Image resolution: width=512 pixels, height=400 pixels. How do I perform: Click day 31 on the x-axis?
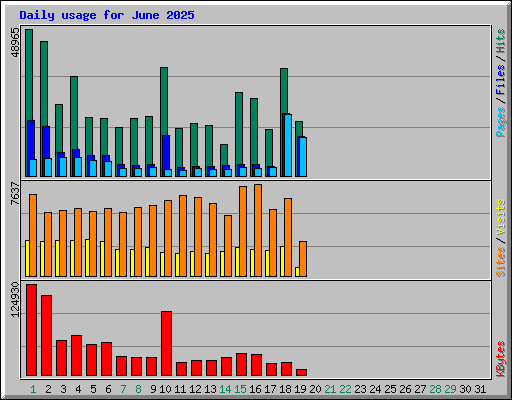(x=480, y=389)
